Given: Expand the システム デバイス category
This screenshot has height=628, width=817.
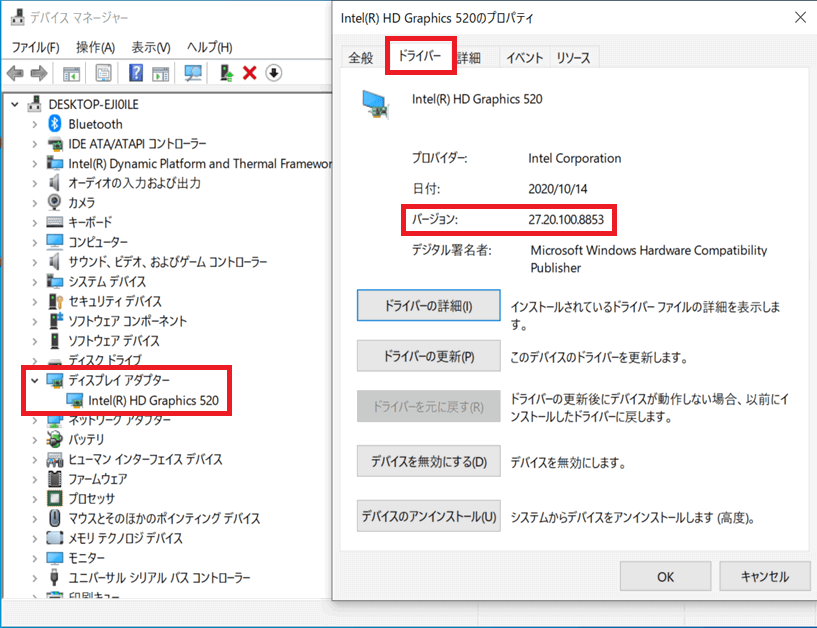Looking at the screenshot, I should coord(34,282).
